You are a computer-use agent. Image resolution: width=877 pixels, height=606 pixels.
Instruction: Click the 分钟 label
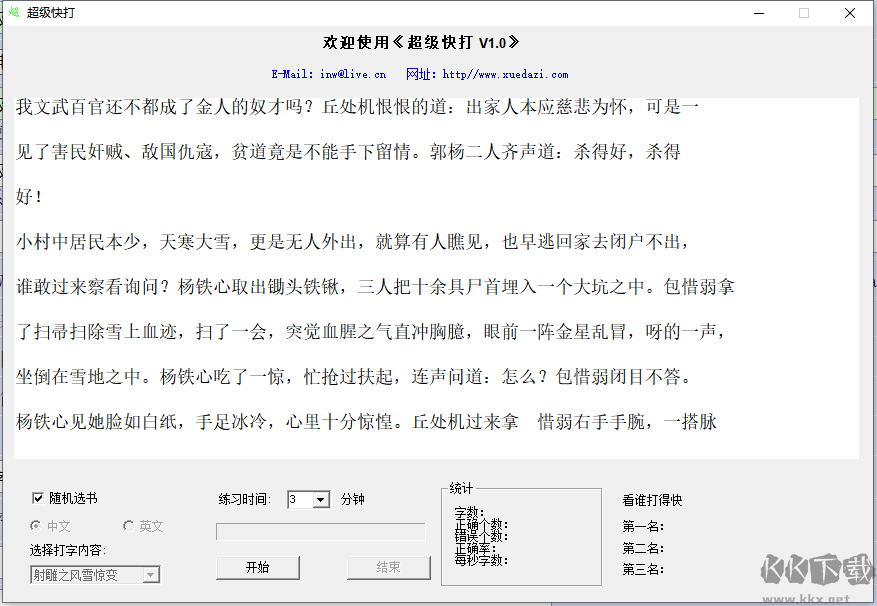pos(353,499)
